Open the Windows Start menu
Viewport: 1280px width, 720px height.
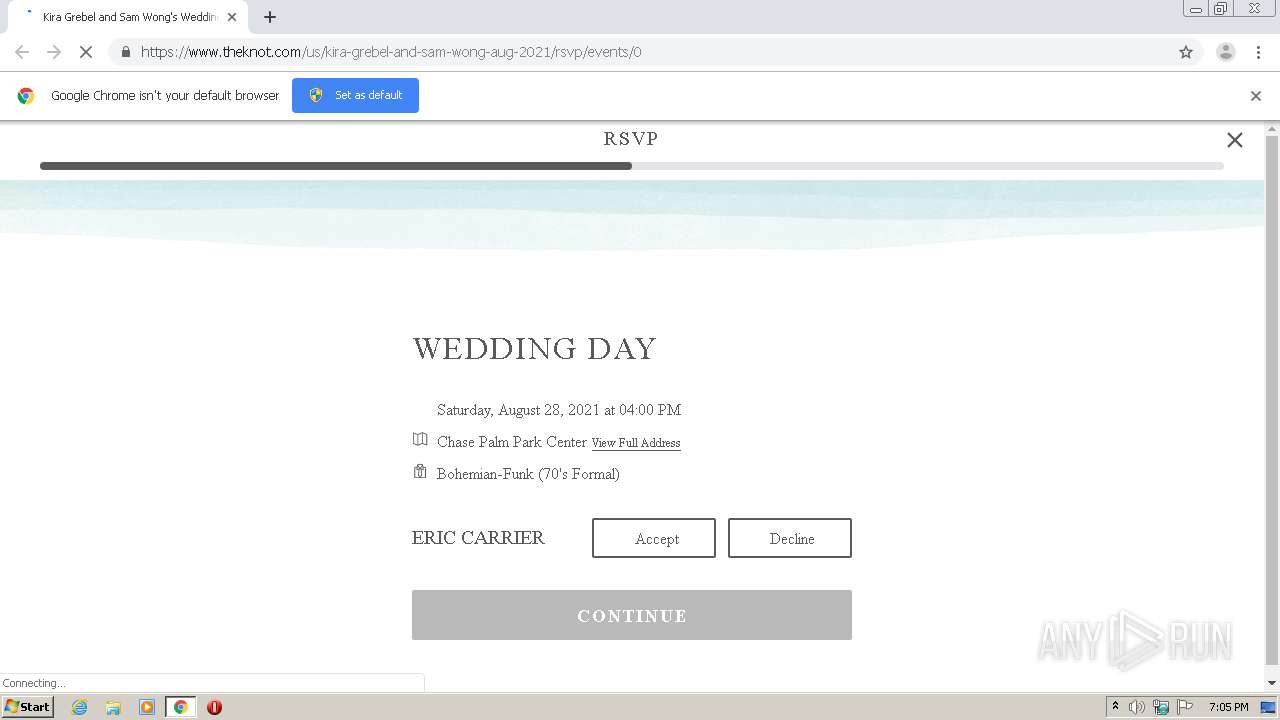28,707
